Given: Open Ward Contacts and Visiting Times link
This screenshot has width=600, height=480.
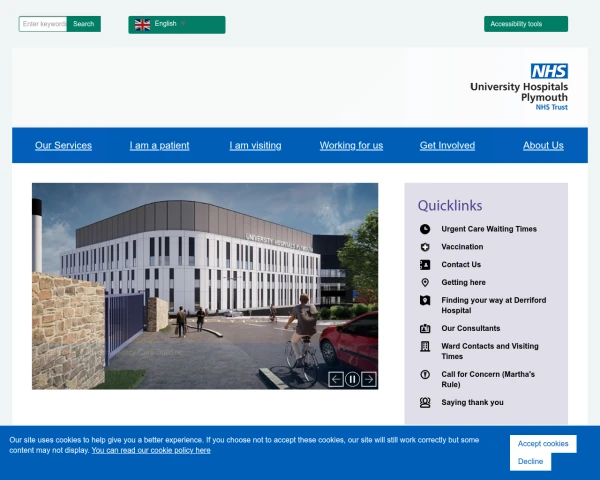Looking at the screenshot, I should point(490,351).
